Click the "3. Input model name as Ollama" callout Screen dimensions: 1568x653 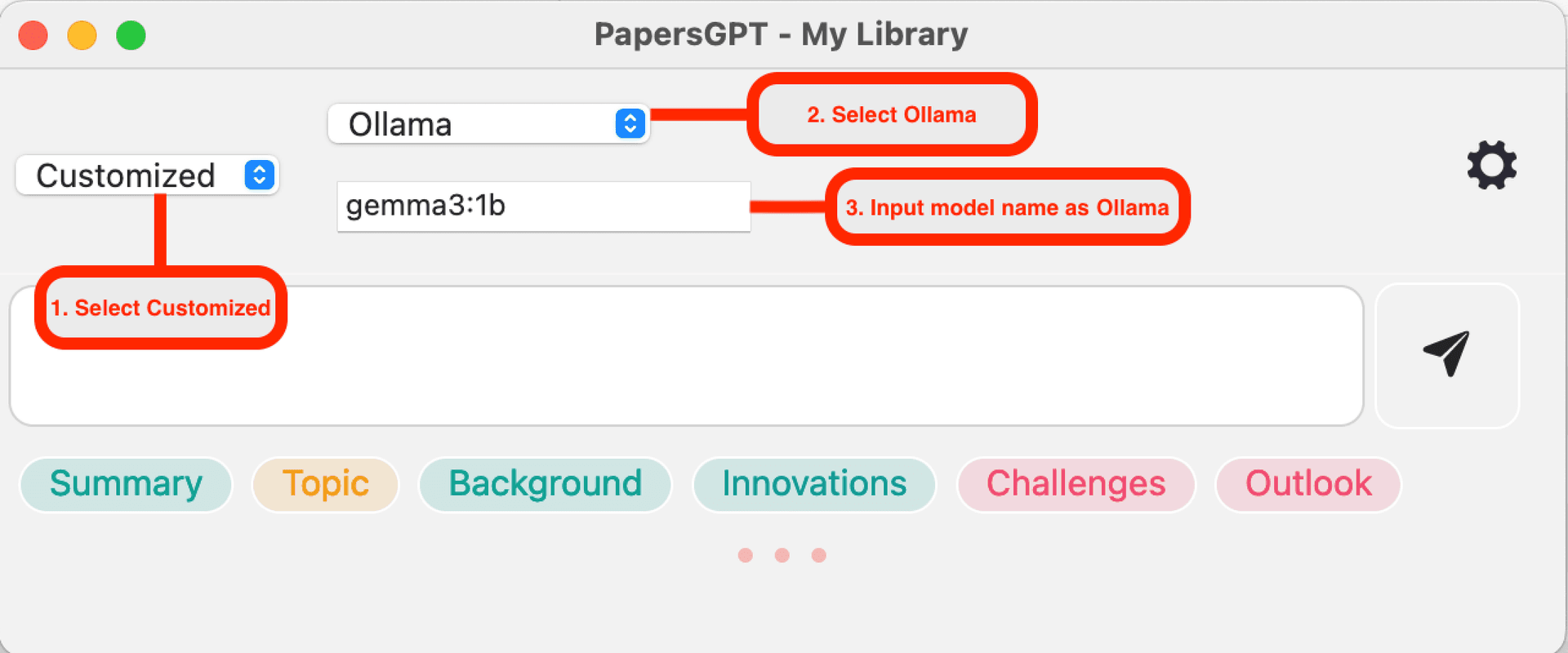[x=1007, y=207]
